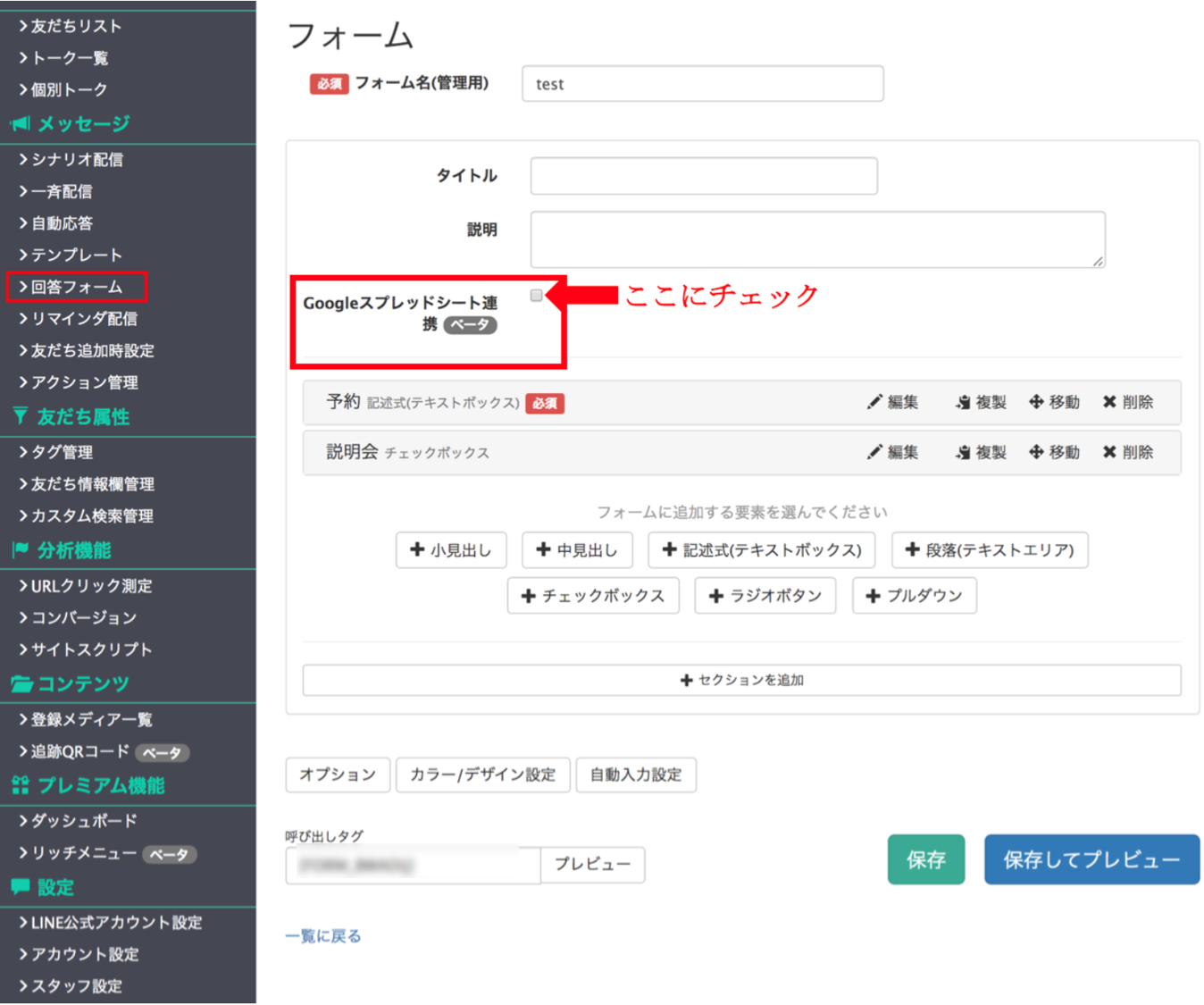
Task: Click the 説明会 form element title
Action: coord(352,452)
